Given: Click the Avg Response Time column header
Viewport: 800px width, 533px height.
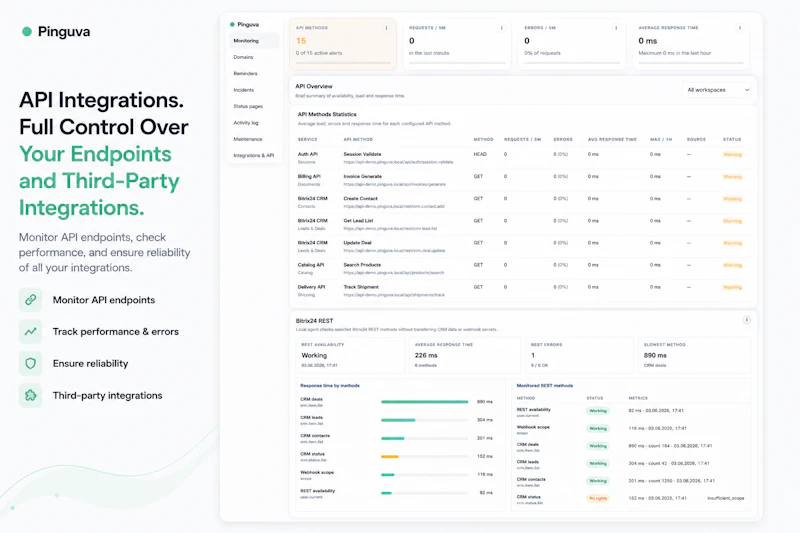Looking at the screenshot, I should (x=612, y=139).
